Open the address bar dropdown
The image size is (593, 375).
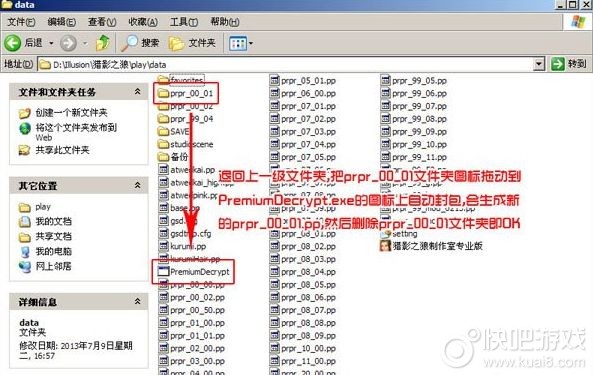[539, 64]
